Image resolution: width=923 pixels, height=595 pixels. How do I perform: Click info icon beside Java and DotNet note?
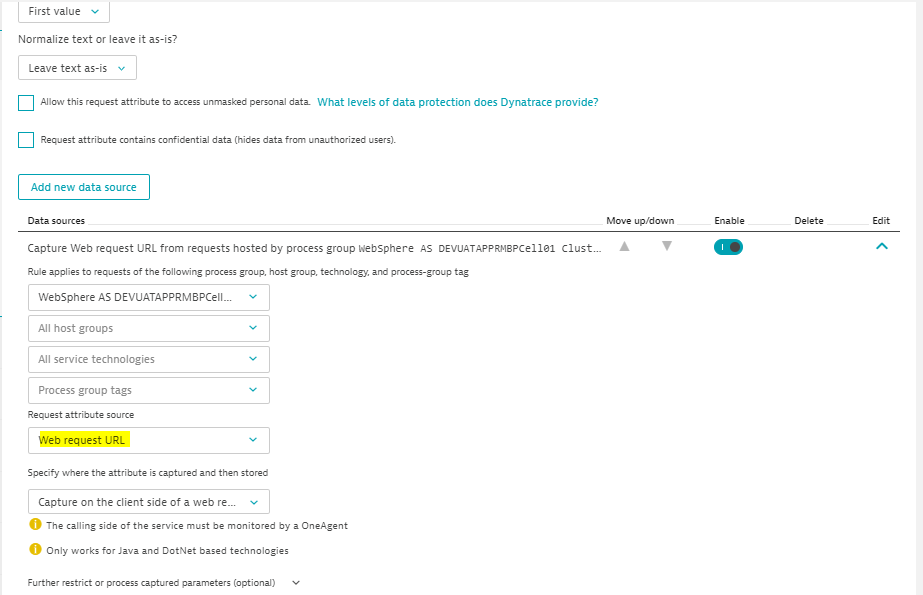point(35,550)
